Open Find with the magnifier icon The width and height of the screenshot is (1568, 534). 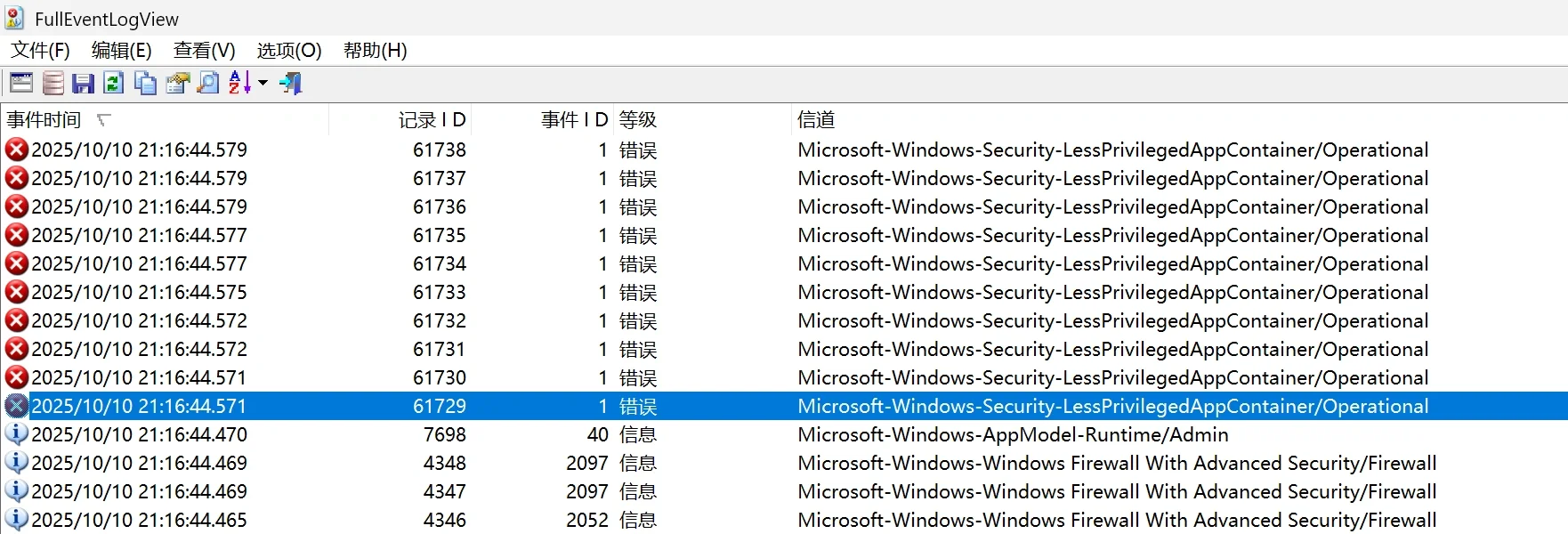[x=208, y=84]
